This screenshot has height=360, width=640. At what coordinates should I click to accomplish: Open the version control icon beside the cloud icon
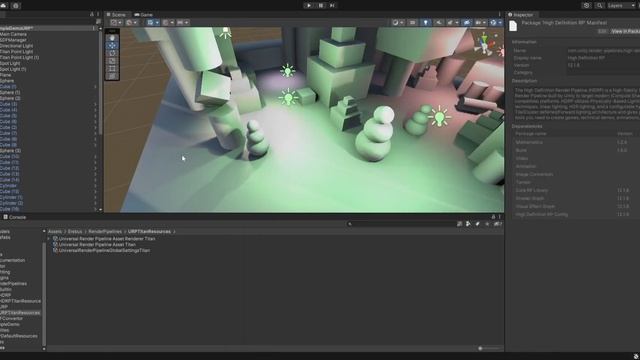[x=16, y=5]
